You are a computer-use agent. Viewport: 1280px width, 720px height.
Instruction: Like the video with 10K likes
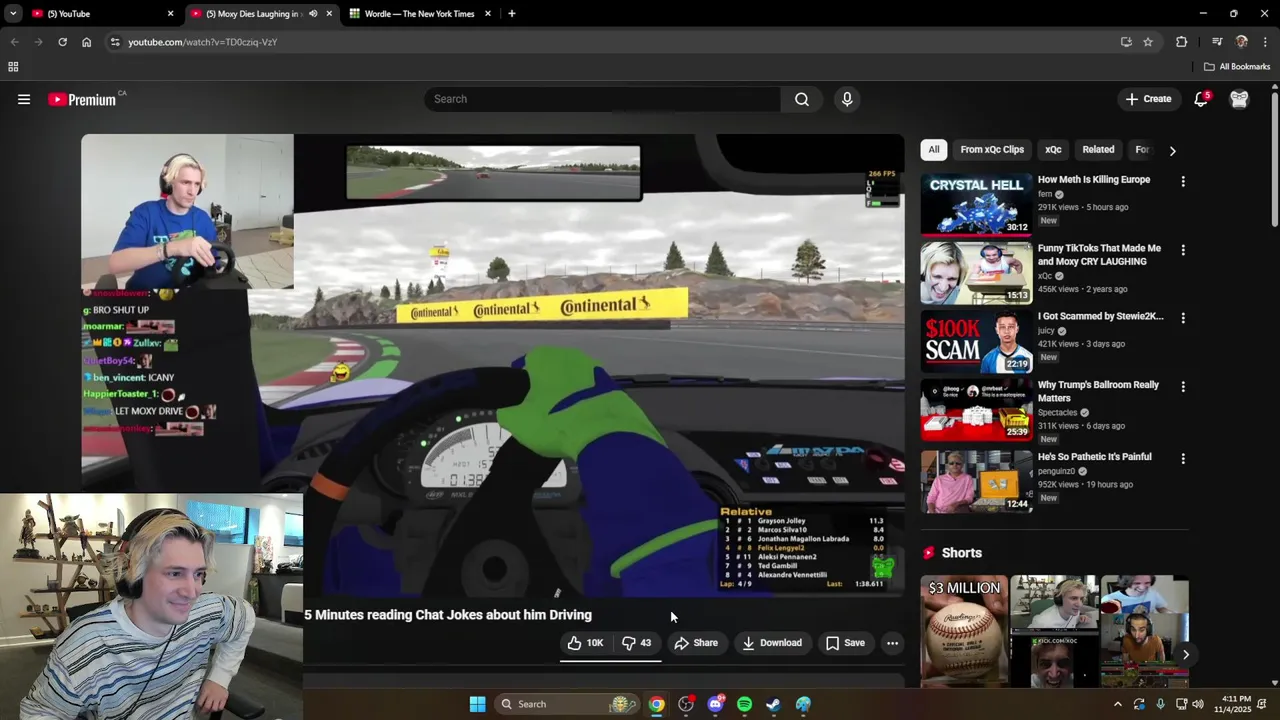tap(585, 643)
